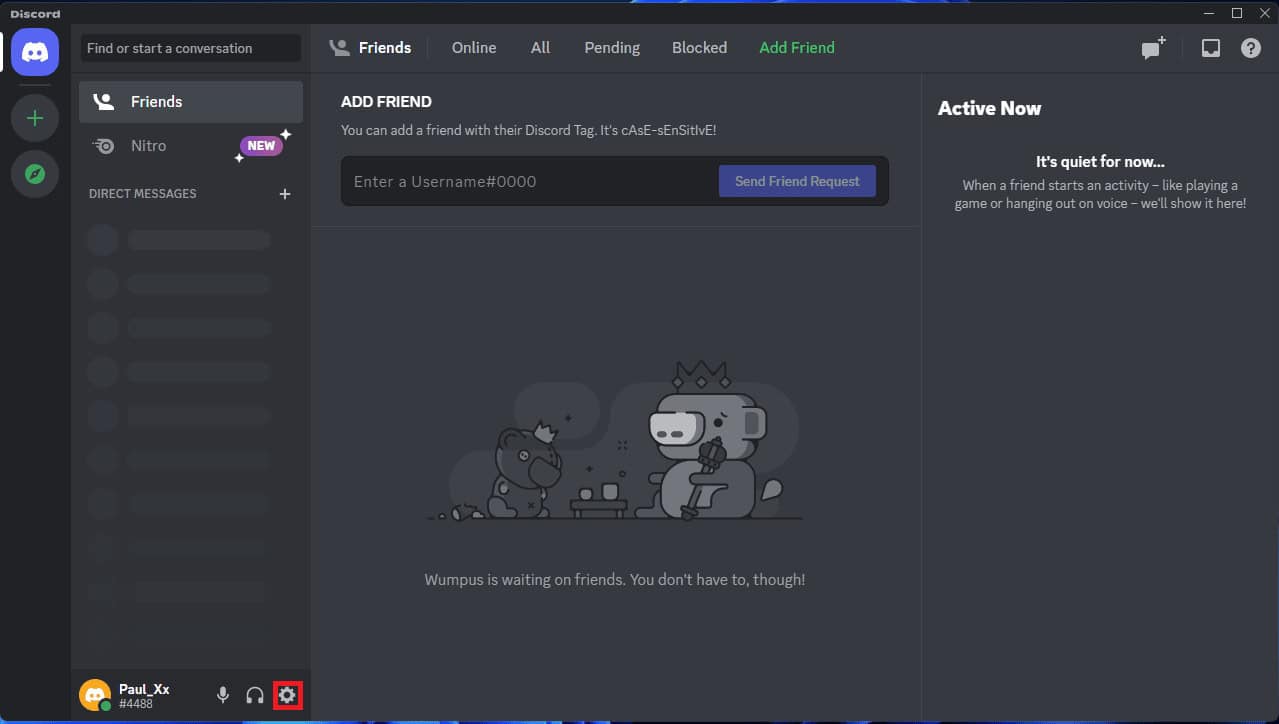The height and width of the screenshot is (724, 1279).
Task: Click the Paul_Xx username text
Action: pos(144,689)
